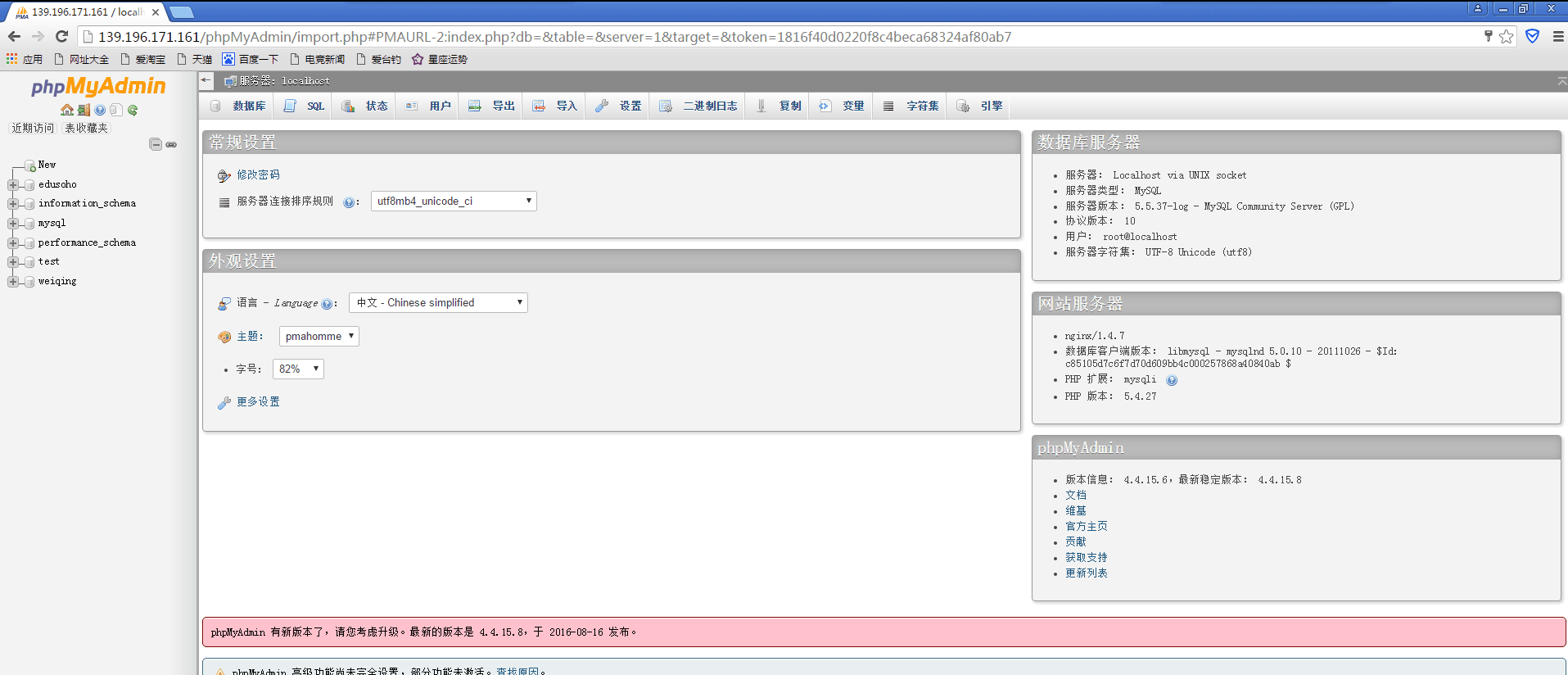Open the 用户 tab

point(428,106)
